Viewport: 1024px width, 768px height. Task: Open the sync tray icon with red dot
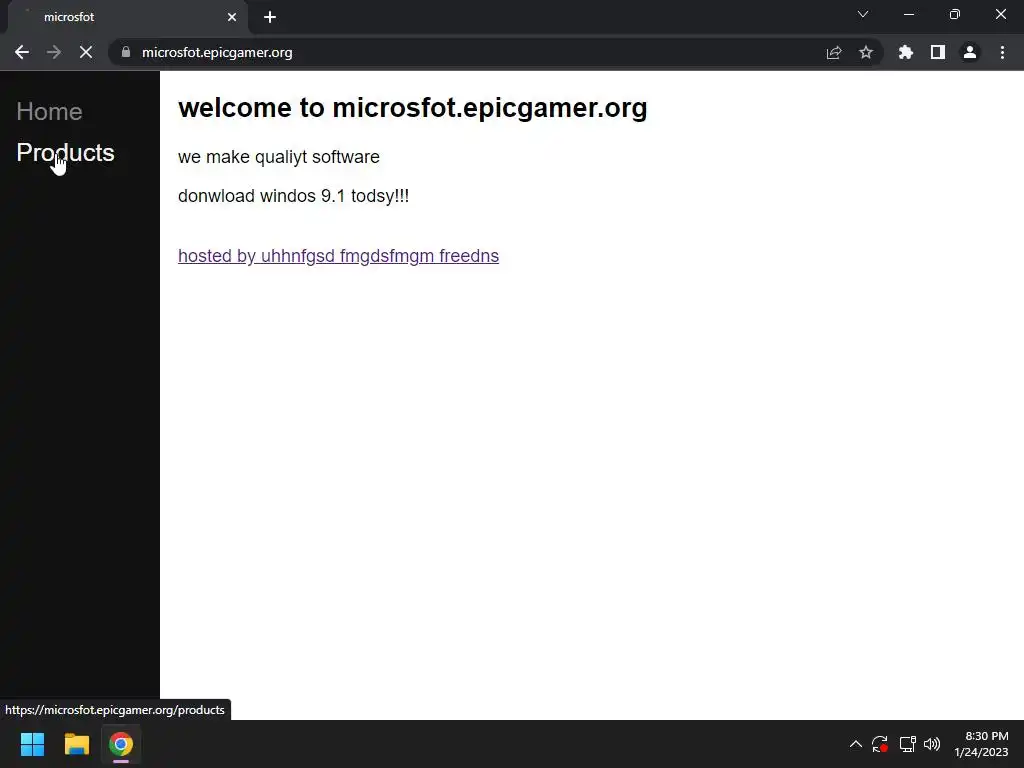tap(880, 744)
